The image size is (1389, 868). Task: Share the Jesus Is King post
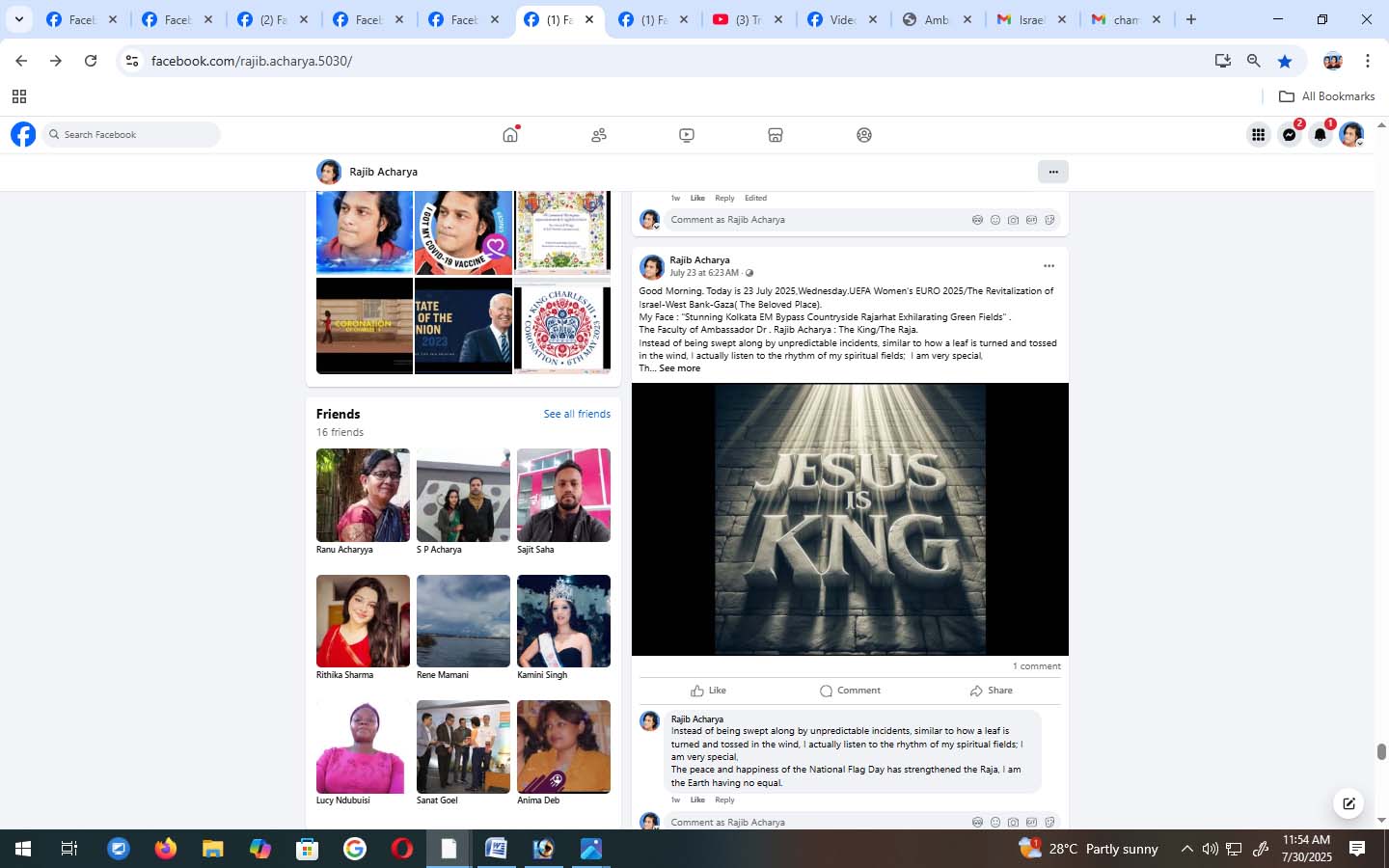tap(992, 691)
